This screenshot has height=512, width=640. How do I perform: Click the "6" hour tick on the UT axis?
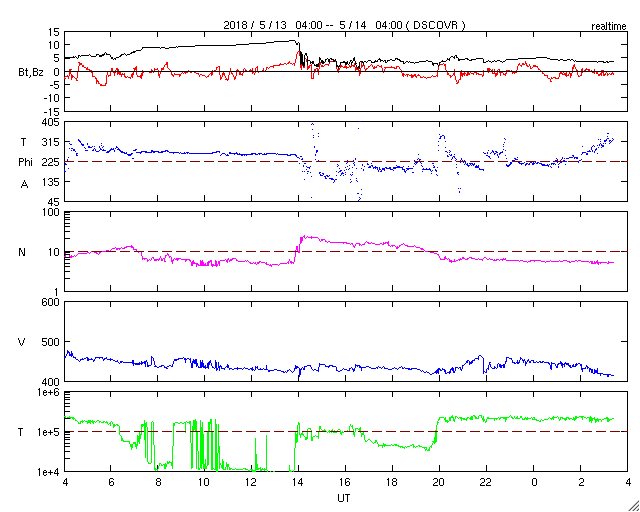tap(111, 482)
